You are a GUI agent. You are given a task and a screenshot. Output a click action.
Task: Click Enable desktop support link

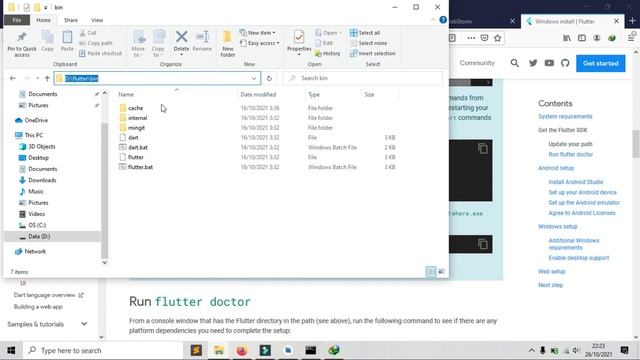coord(579,258)
